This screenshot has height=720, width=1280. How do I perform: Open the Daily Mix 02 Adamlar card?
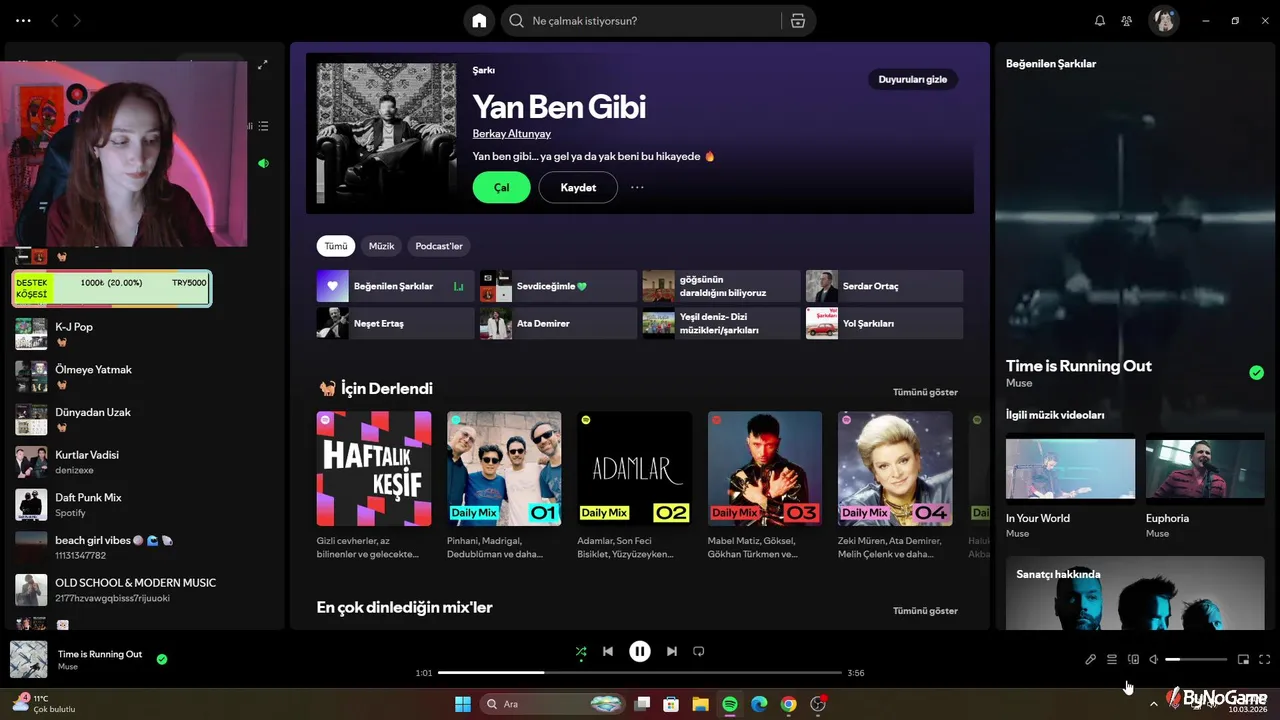point(634,486)
